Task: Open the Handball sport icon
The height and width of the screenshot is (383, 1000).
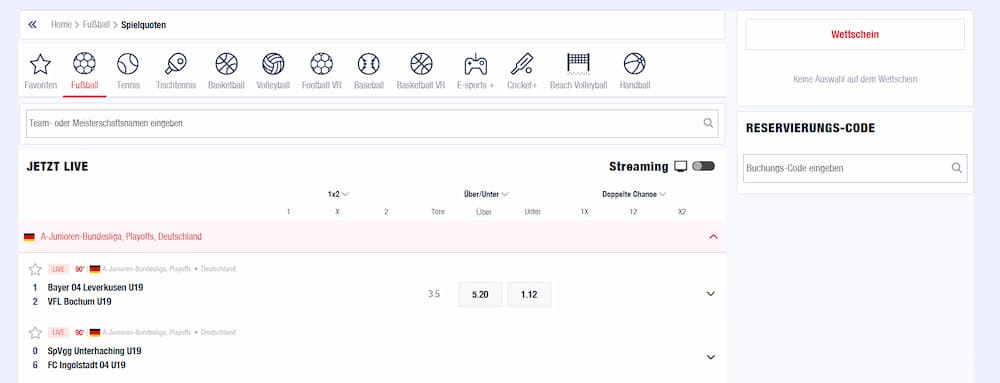Action: (635, 64)
